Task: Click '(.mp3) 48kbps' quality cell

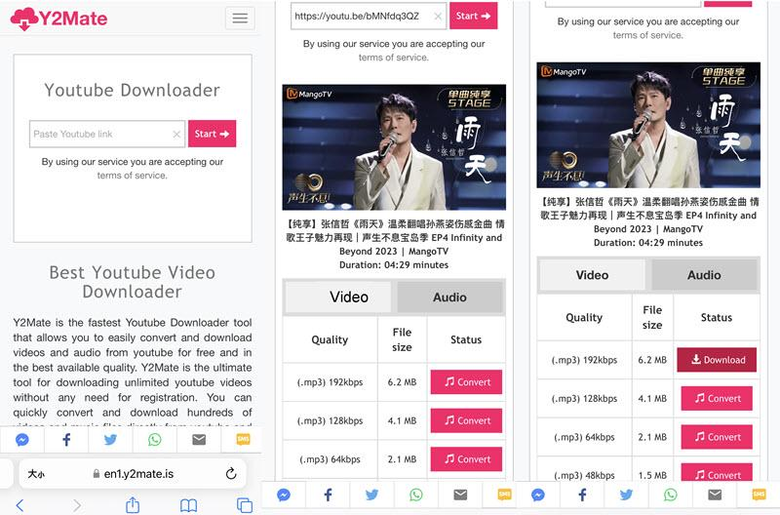Action: [x=585, y=476]
